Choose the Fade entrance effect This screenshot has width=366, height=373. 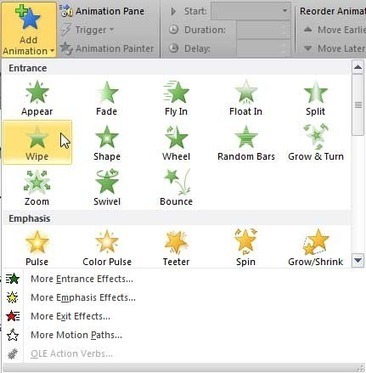coord(107,98)
